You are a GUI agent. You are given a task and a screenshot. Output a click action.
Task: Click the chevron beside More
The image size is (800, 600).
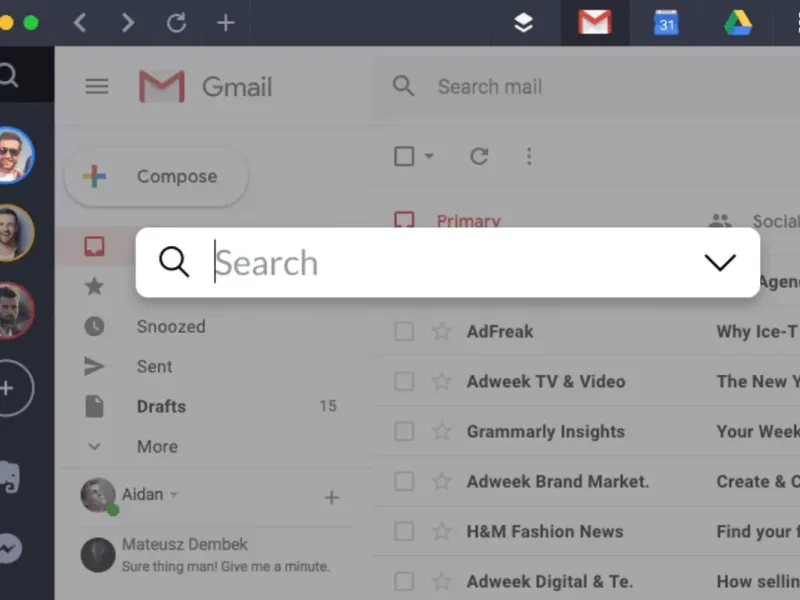(x=94, y=446)
